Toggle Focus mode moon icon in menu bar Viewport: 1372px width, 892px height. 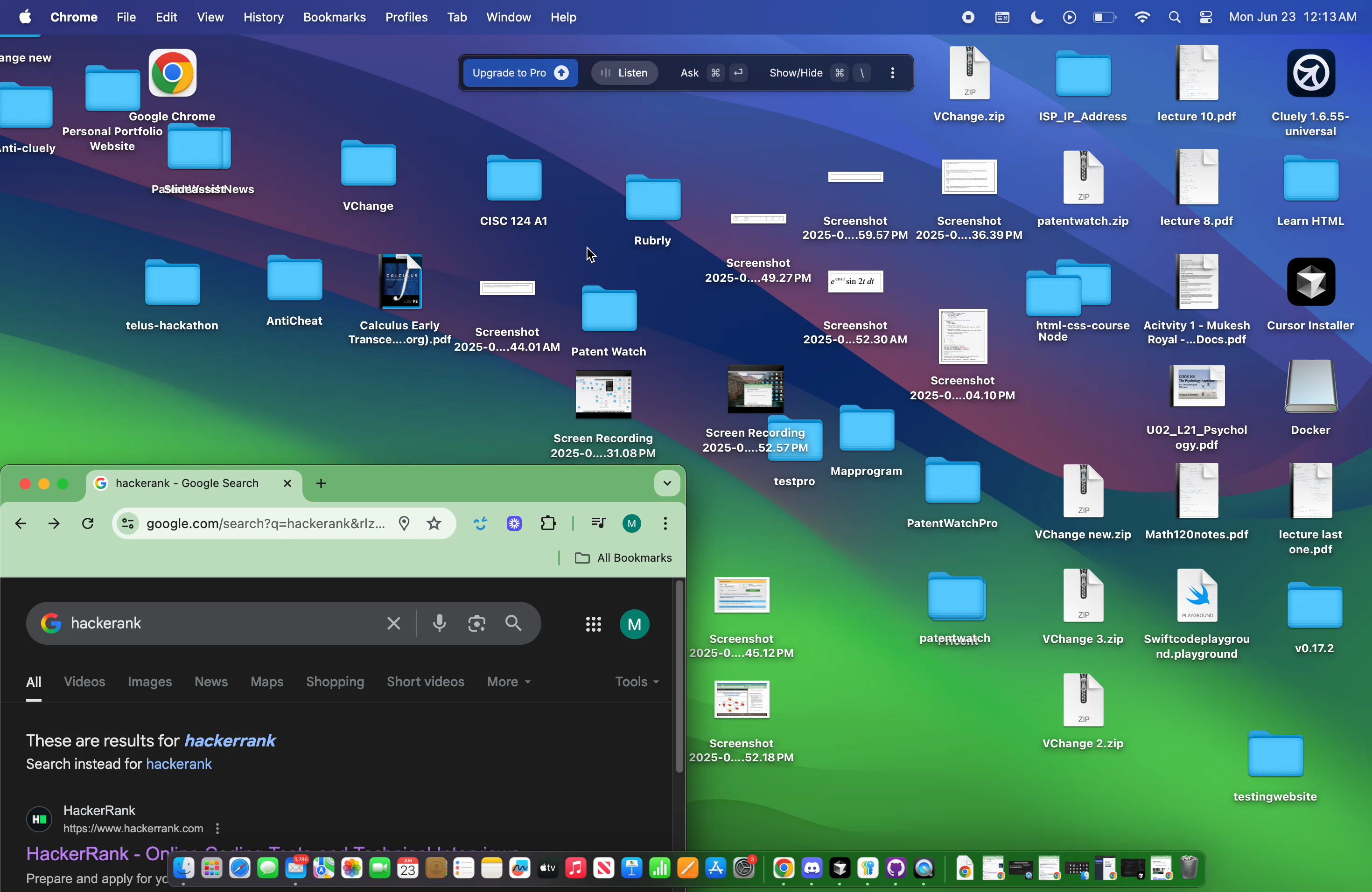(1036, 17)
